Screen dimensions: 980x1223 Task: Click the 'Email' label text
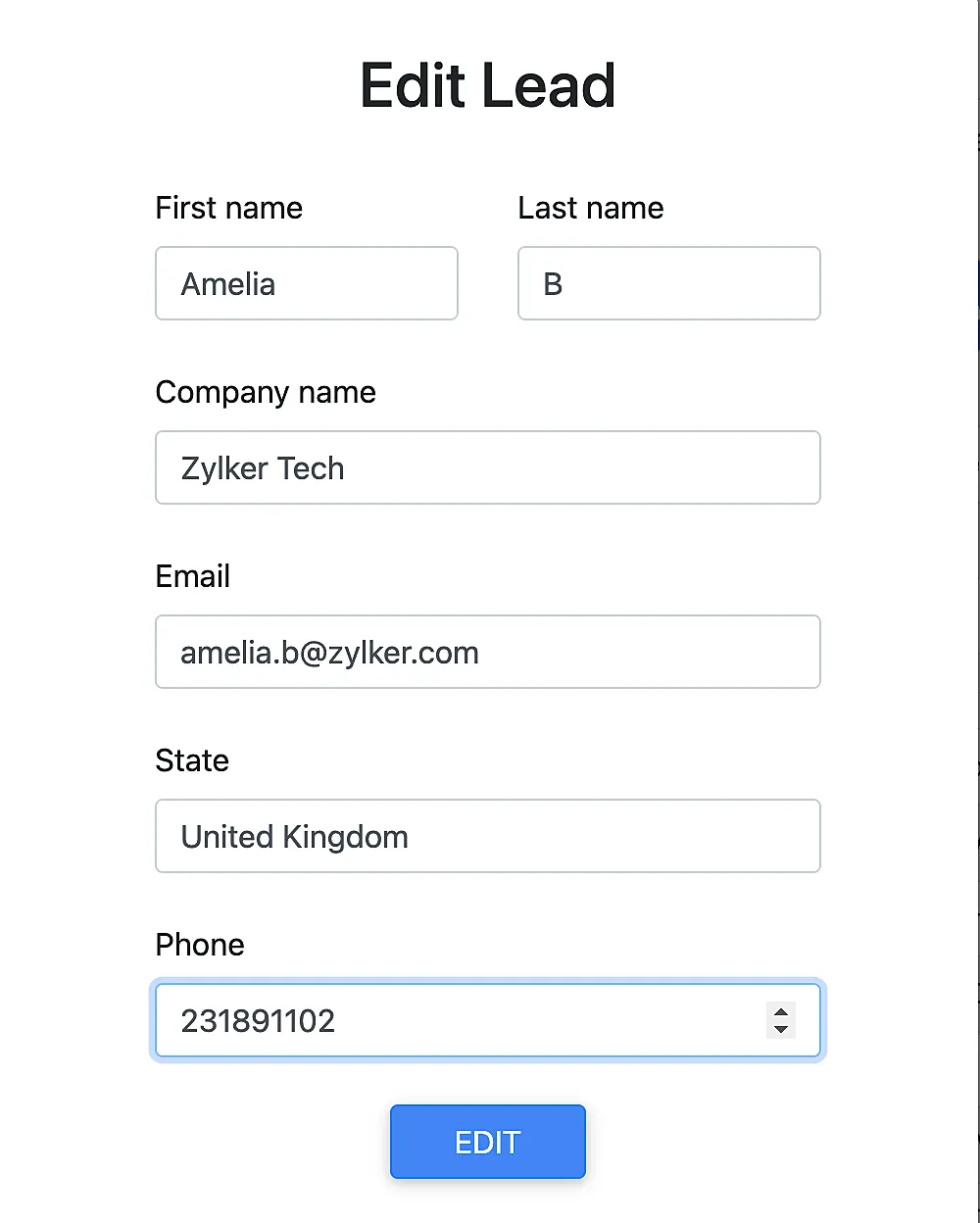tap(192, 576)
